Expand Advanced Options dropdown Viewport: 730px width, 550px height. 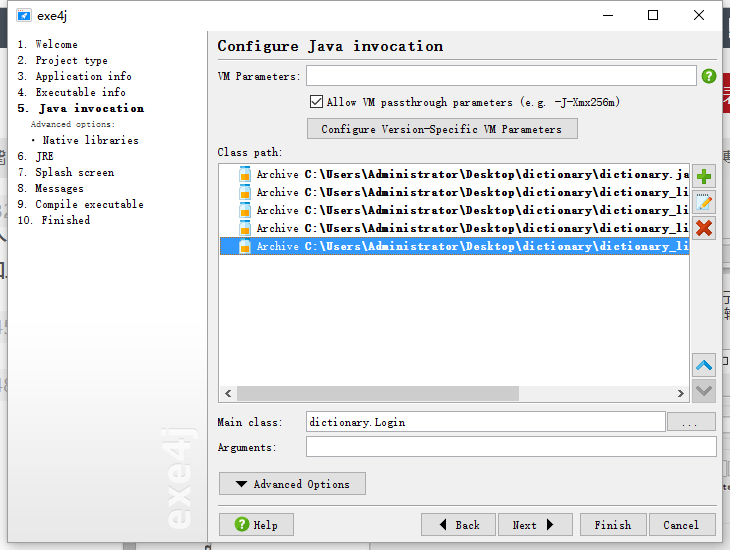[292, 484]
